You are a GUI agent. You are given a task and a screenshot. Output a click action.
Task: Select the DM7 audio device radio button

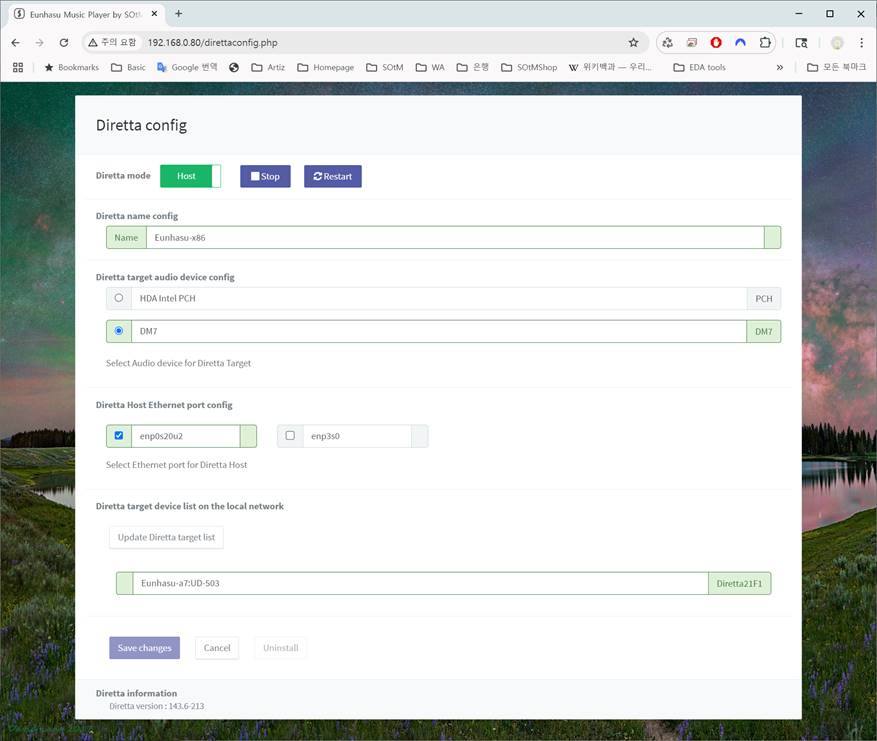click(119, 331)
